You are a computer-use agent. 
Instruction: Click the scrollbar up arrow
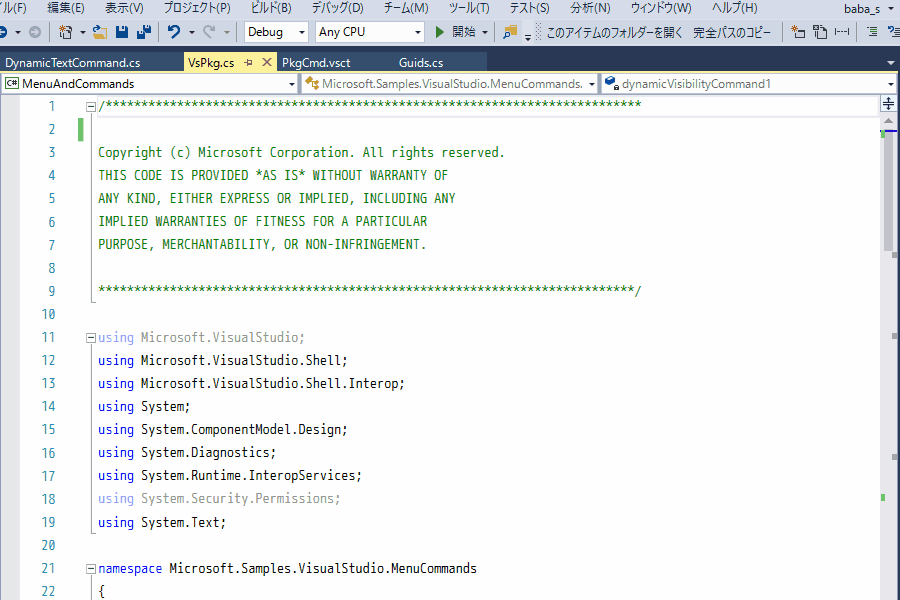(x=888, y=121)
